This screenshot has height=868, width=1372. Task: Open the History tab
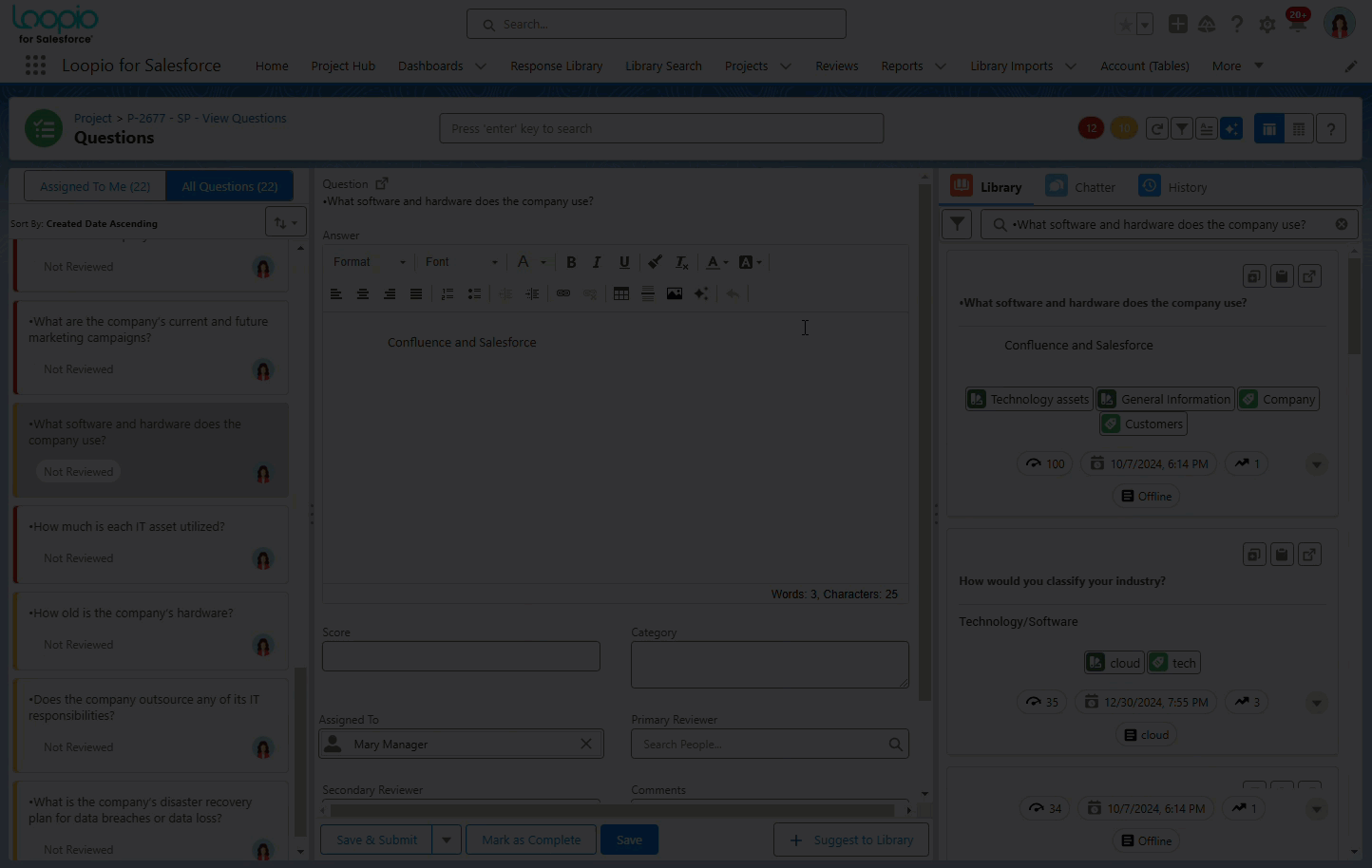pyautogui.click(x=1173, y=186)
